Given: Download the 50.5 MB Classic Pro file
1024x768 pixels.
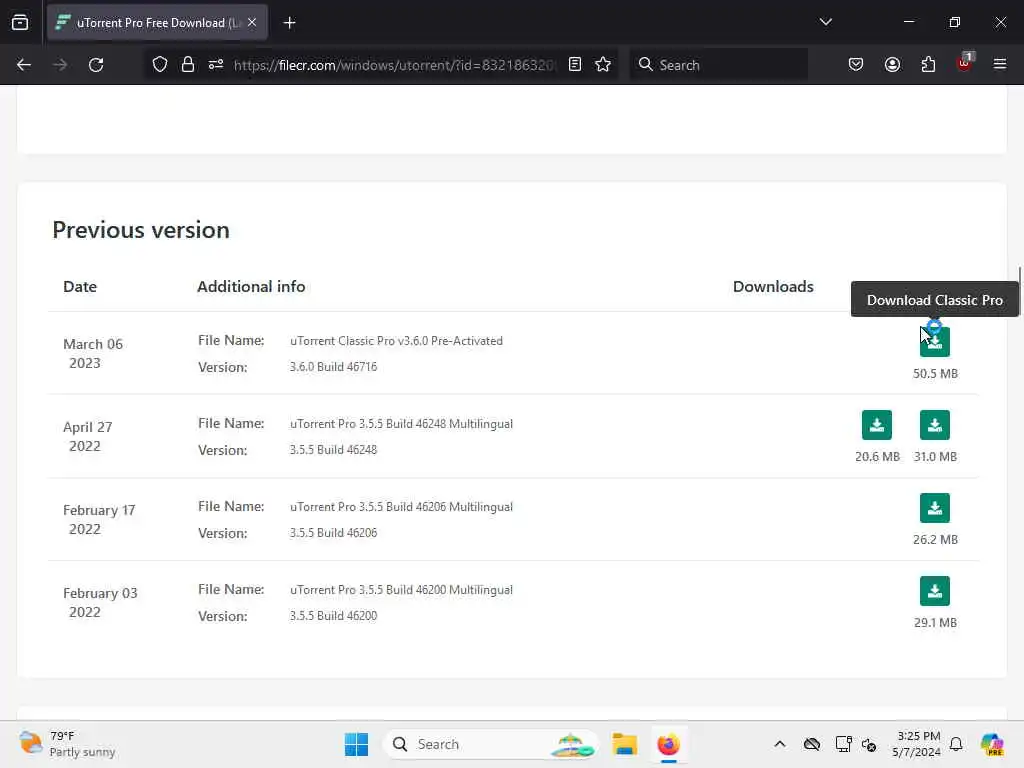Looking at the screenshot, I should [x=935, y=342].
